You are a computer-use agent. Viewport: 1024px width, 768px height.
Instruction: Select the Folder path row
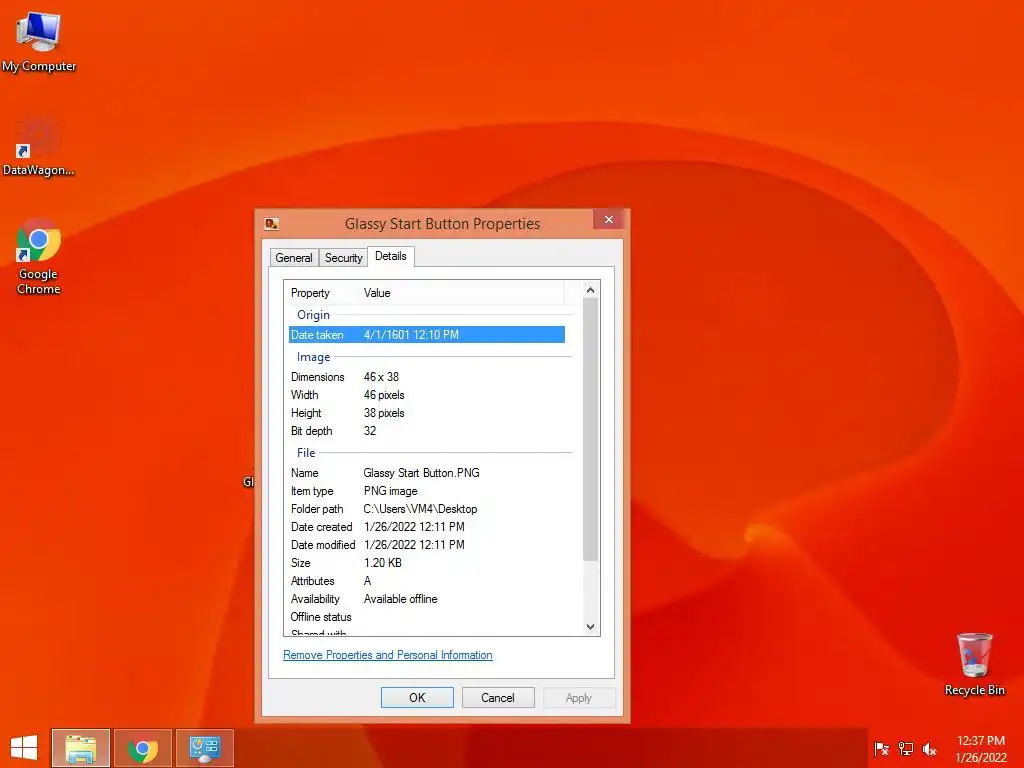[x=427, y=509]
